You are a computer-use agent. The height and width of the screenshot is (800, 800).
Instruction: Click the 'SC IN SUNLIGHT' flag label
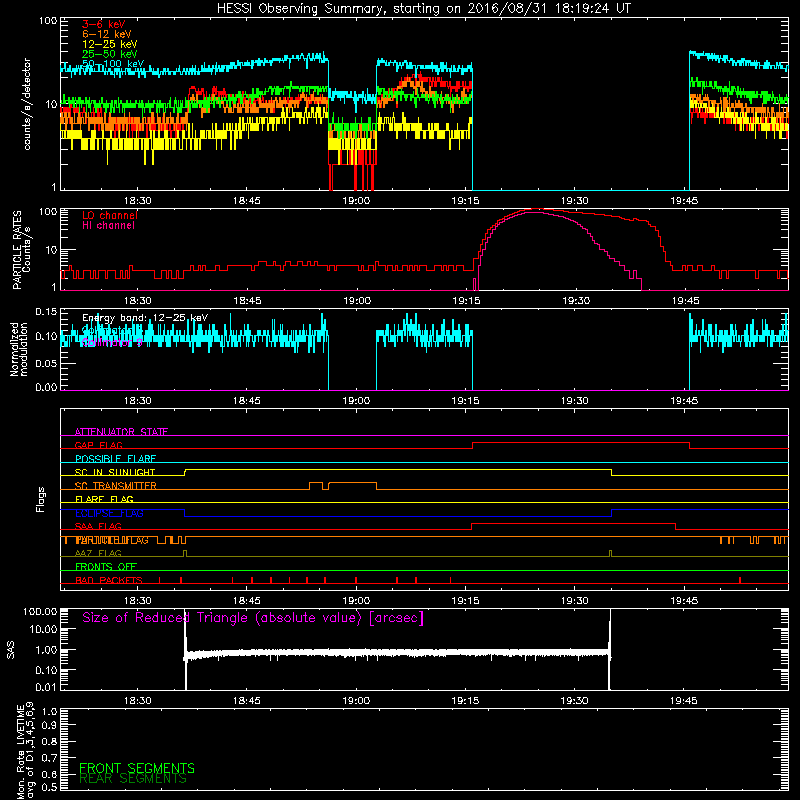point(115,472)
